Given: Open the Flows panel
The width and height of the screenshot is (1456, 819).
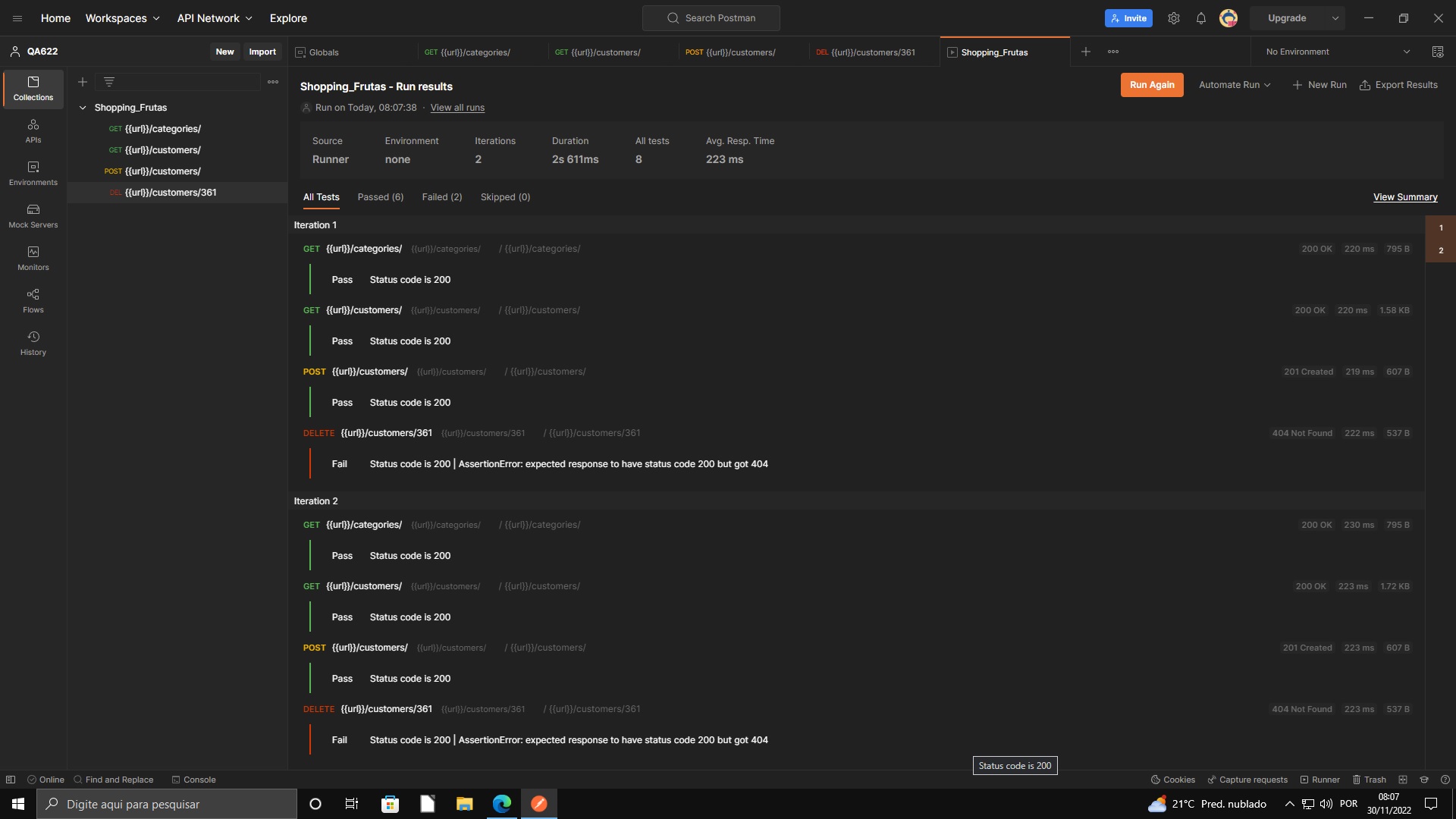Looking at the screenshot, I should point(33,300).
